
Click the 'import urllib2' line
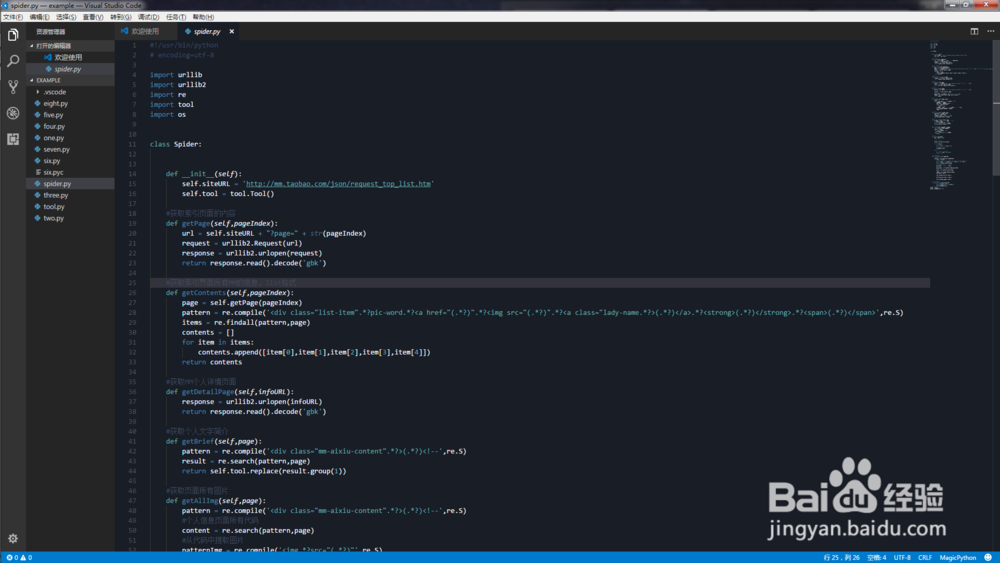point(178,85)
